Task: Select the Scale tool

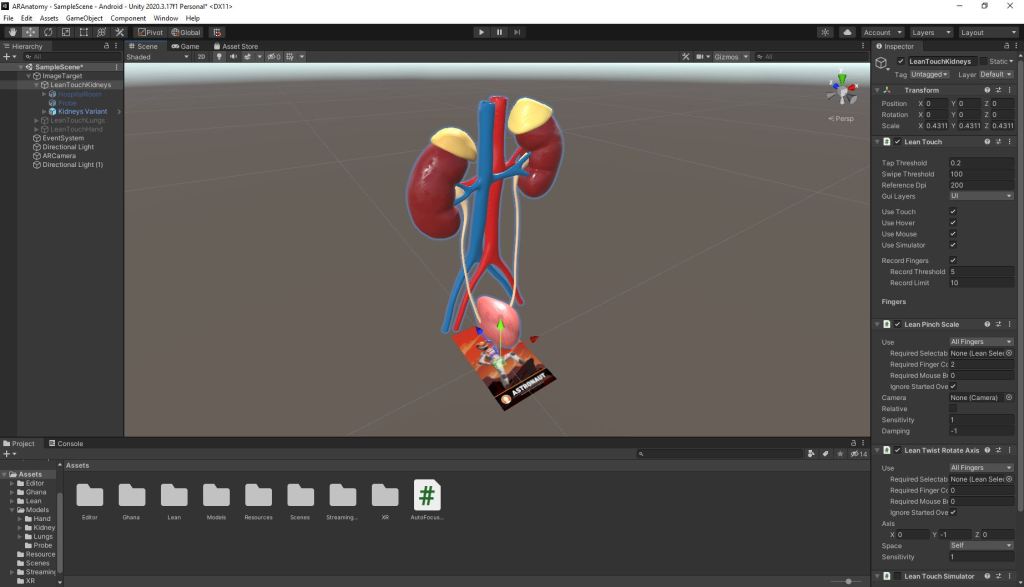Action: pyautogui.click(x=66, y=32)
